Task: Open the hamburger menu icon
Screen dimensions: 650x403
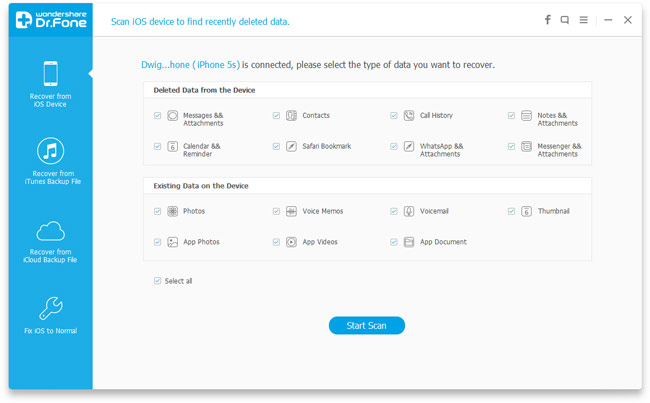Action: (584, 20)
